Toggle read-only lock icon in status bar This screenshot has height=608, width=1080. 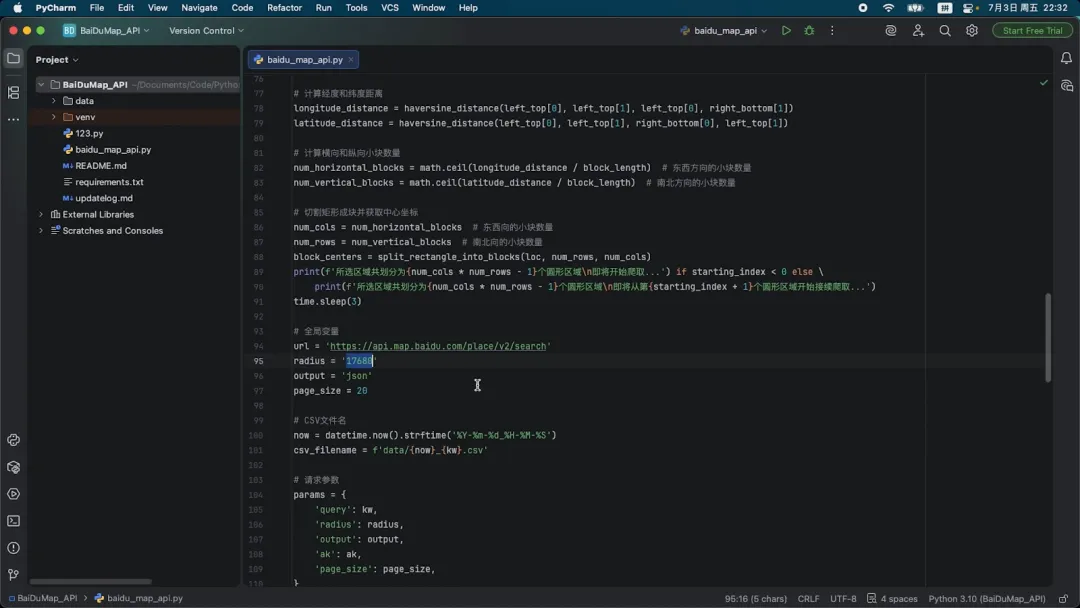[1063, 598]
